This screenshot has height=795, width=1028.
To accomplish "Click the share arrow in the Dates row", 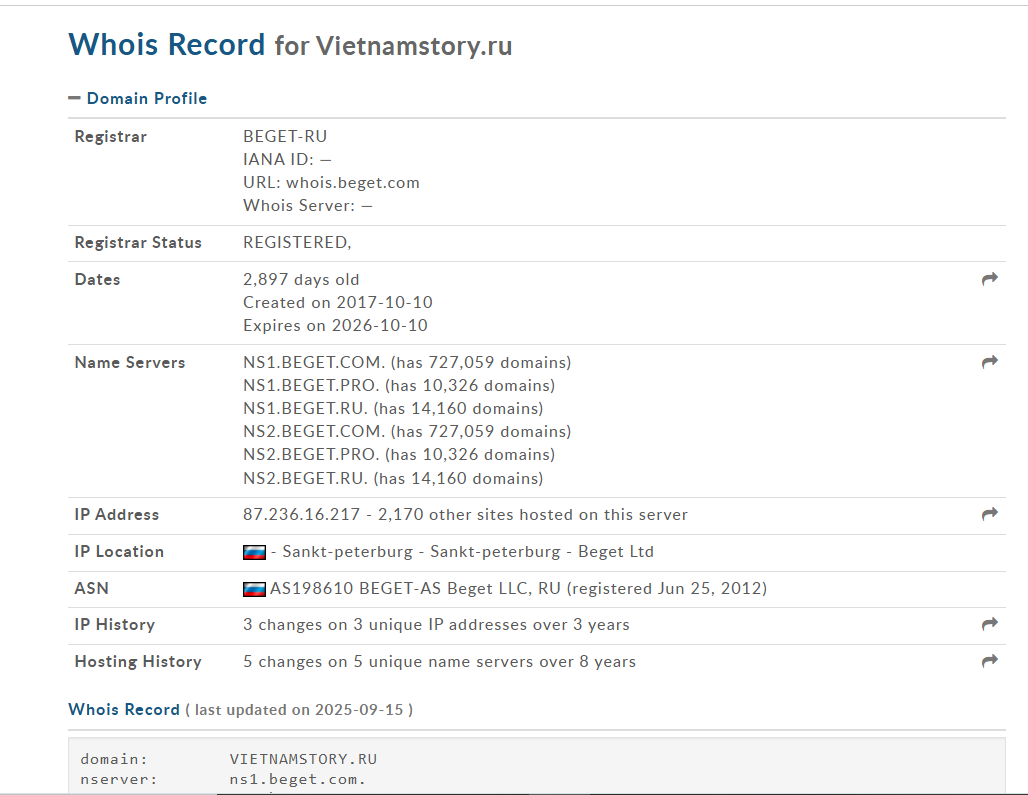I will (x=989, y=279).
